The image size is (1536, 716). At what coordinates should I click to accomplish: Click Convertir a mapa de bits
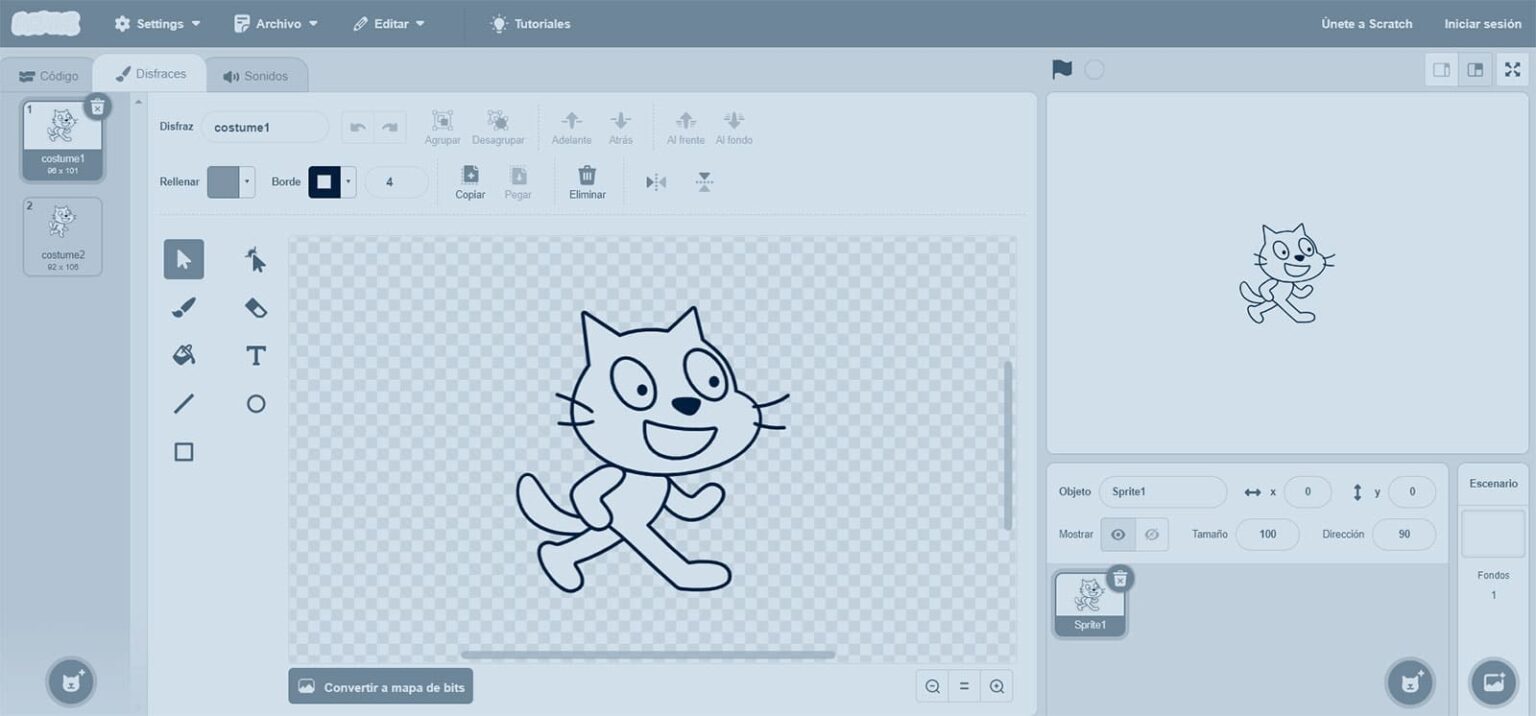pos(380,687)
